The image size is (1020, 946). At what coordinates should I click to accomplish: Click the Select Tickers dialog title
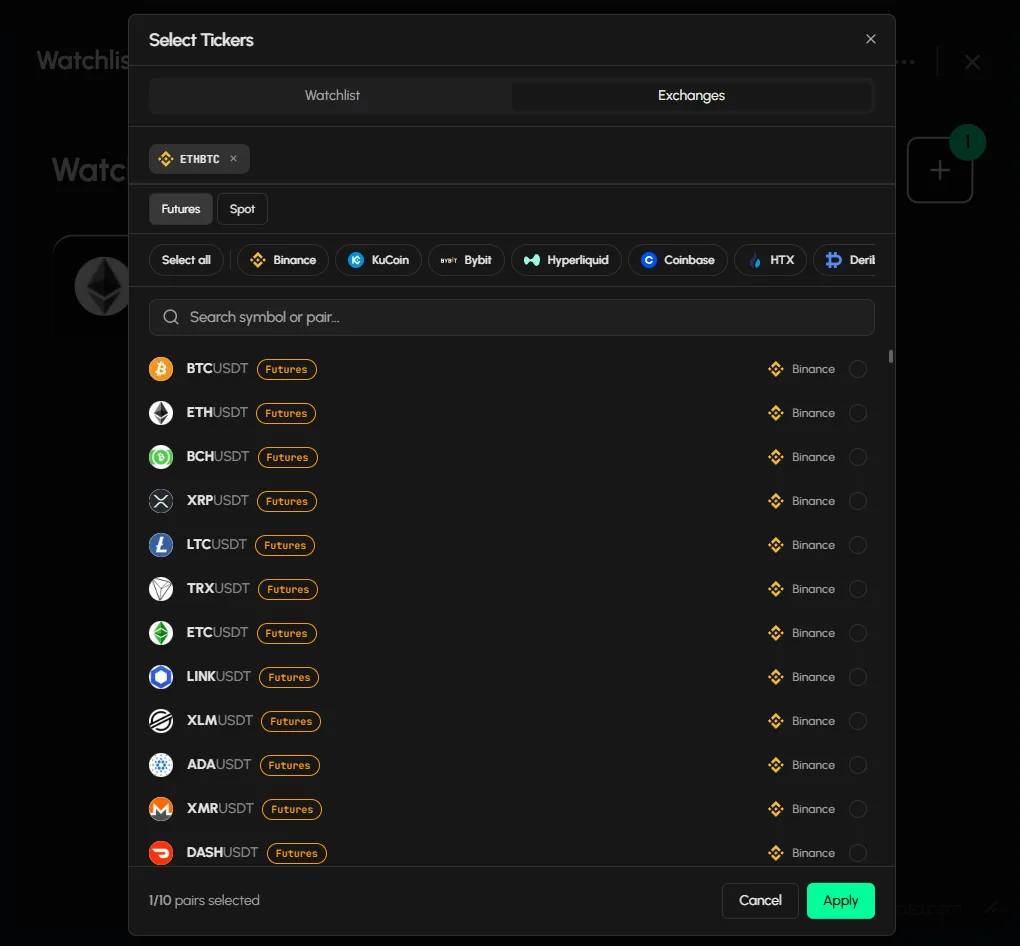point(201,40)
